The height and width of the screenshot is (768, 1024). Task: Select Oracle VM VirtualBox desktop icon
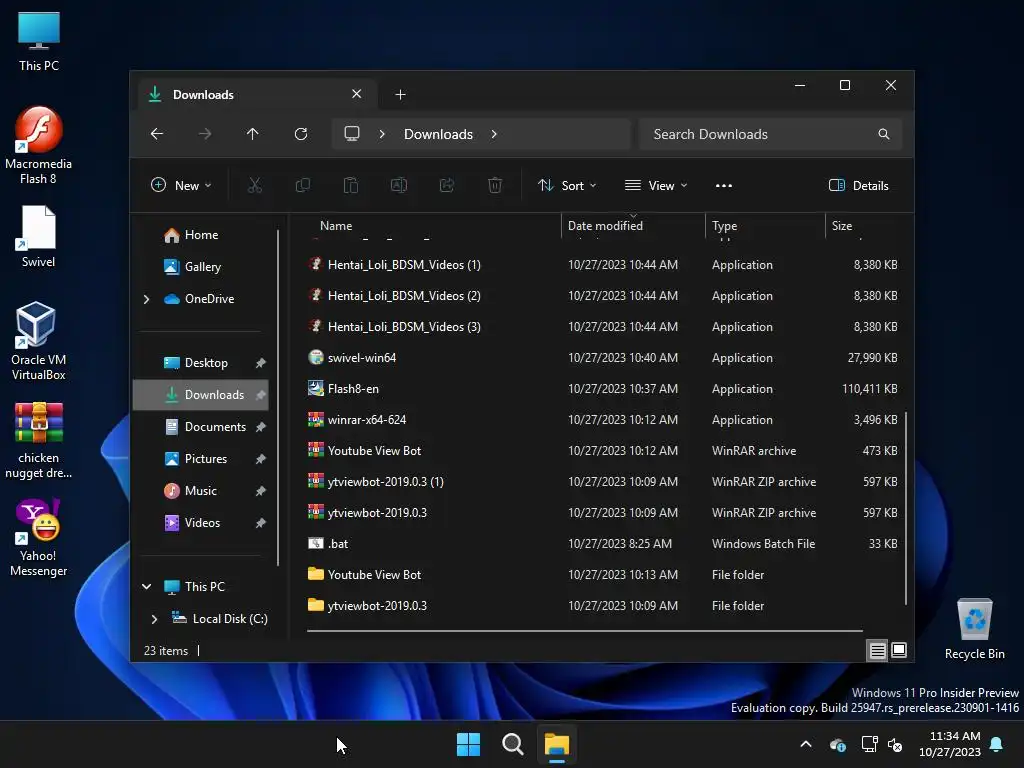(x=39, y=342)
